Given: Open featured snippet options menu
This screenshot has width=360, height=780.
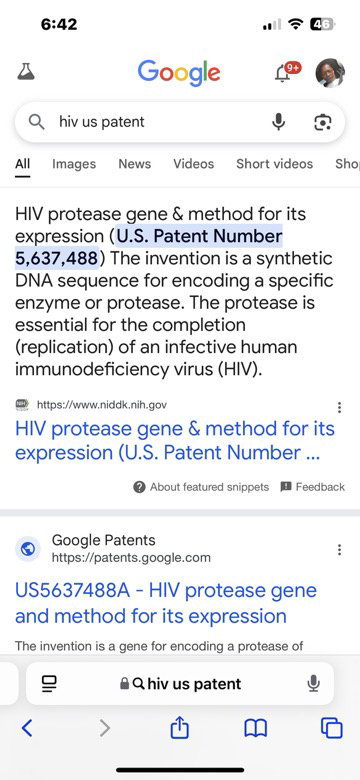Looking at the screenshot, I should coord(339,408).
